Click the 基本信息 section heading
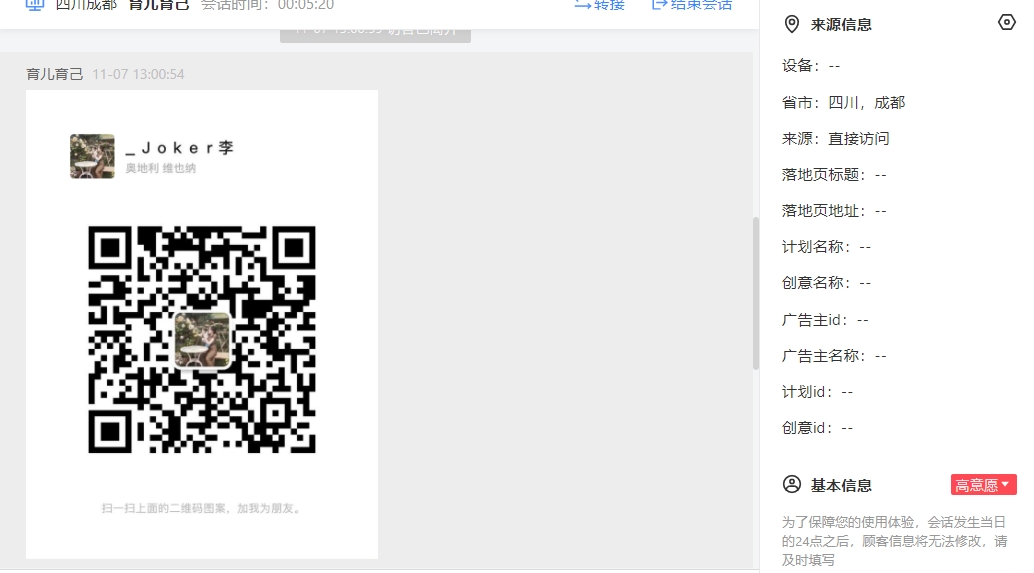The image size is (1034, 573). tap(841, 485)
